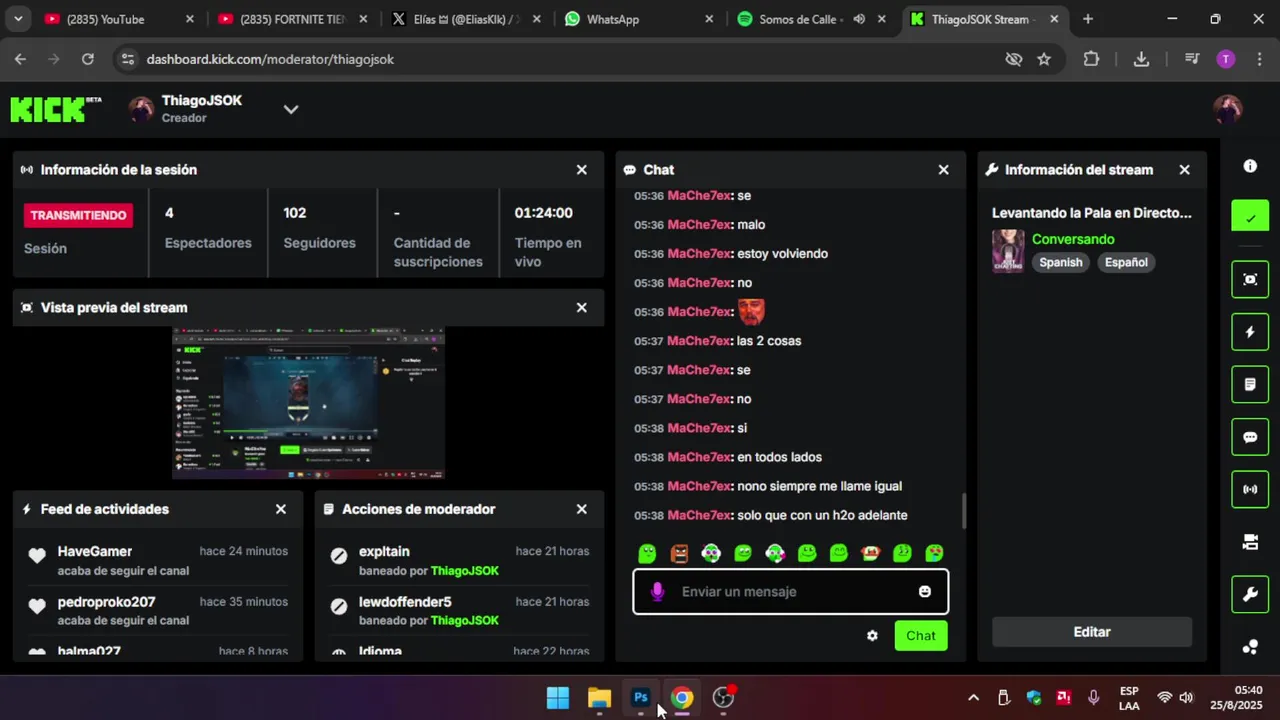This screenshot has width=1280, height=720.
Task: Click the stream preview thumbnail
Action: (308, 403)
